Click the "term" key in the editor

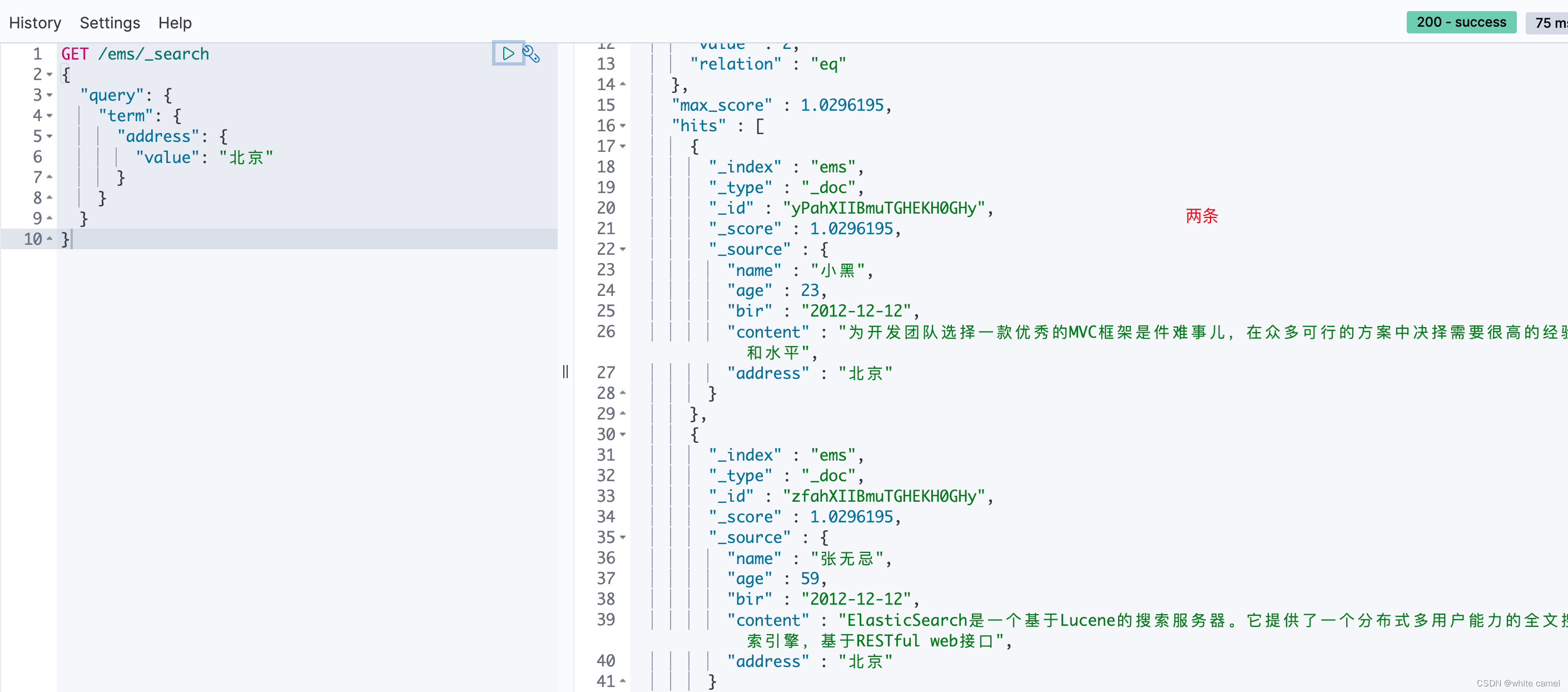(126, 116)
